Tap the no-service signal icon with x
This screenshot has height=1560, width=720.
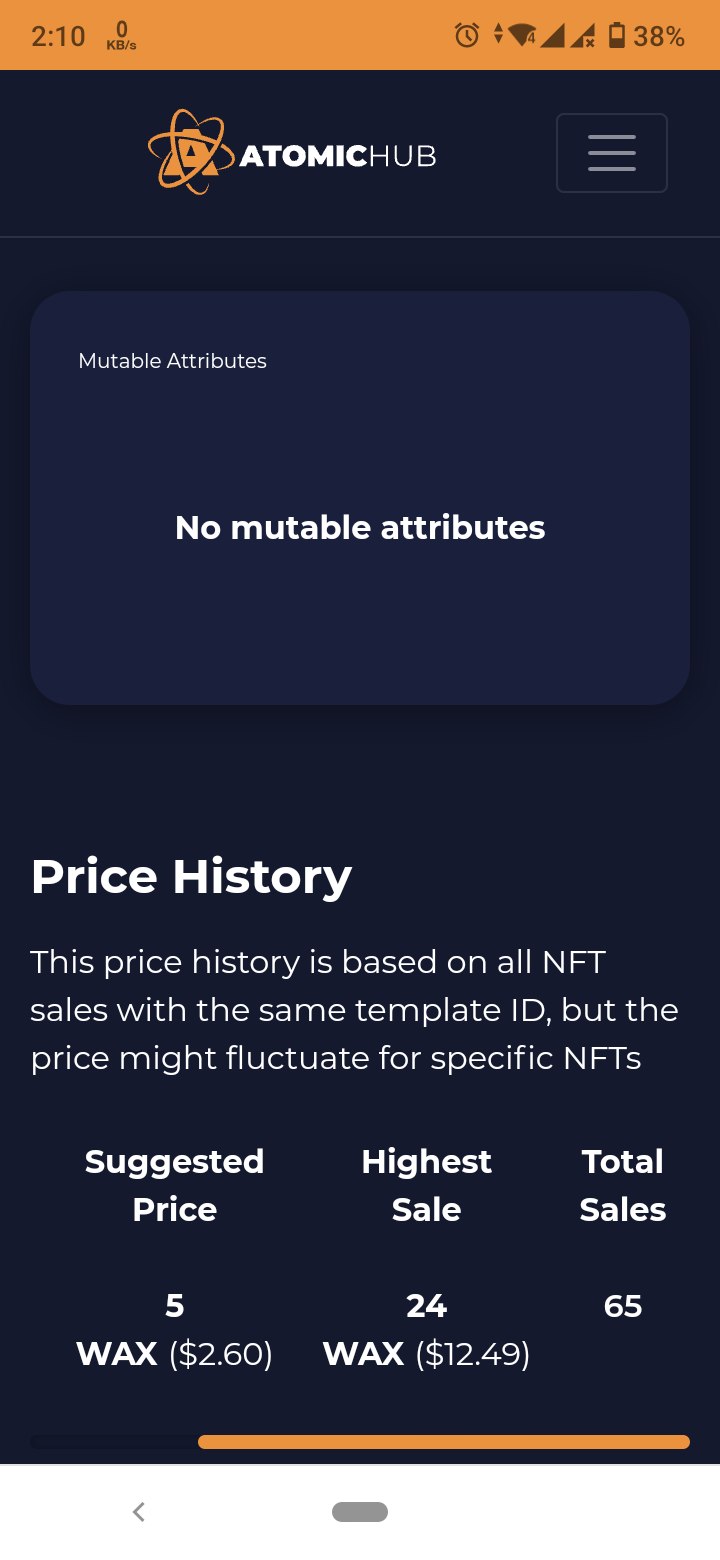coord(583,36)
